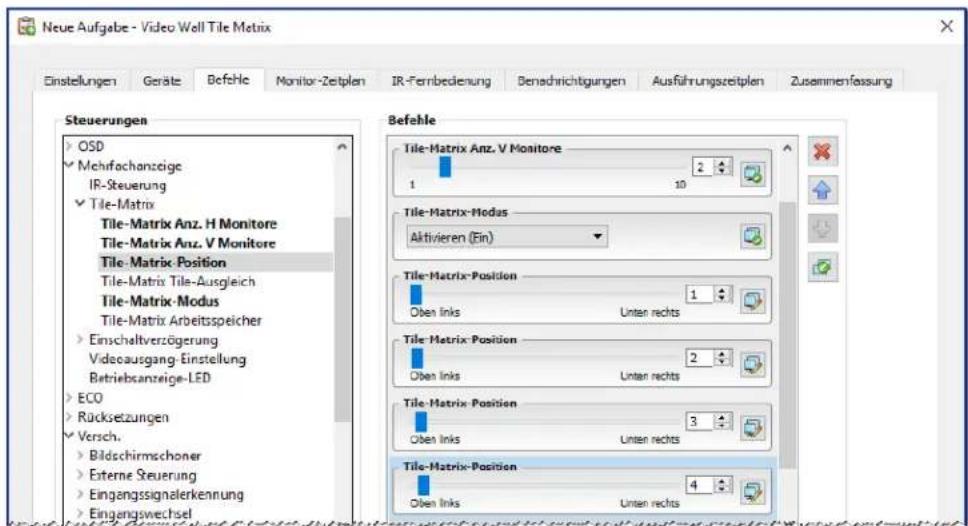Open the Tile-Matrix-Modus dropdown showing Aktivieren (Ein)
968x526 pixels.
506,237
